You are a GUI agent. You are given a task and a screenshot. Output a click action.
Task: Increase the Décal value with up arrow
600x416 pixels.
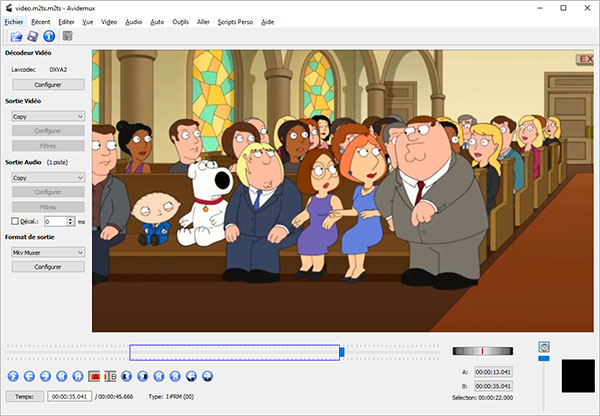point(70,219)
